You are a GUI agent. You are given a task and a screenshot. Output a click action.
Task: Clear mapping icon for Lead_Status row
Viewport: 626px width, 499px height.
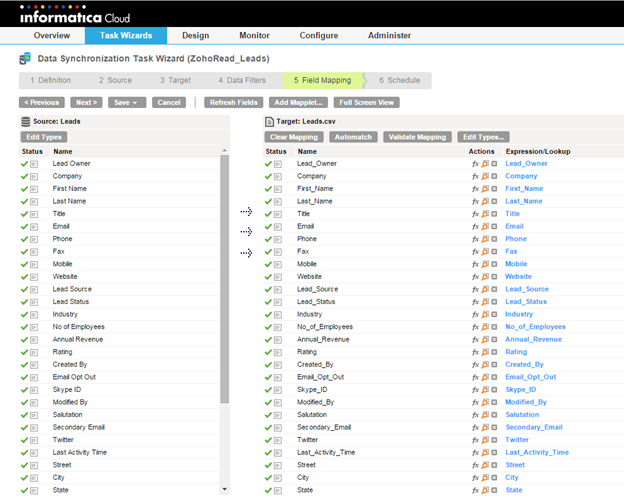(x=494, y=302)
